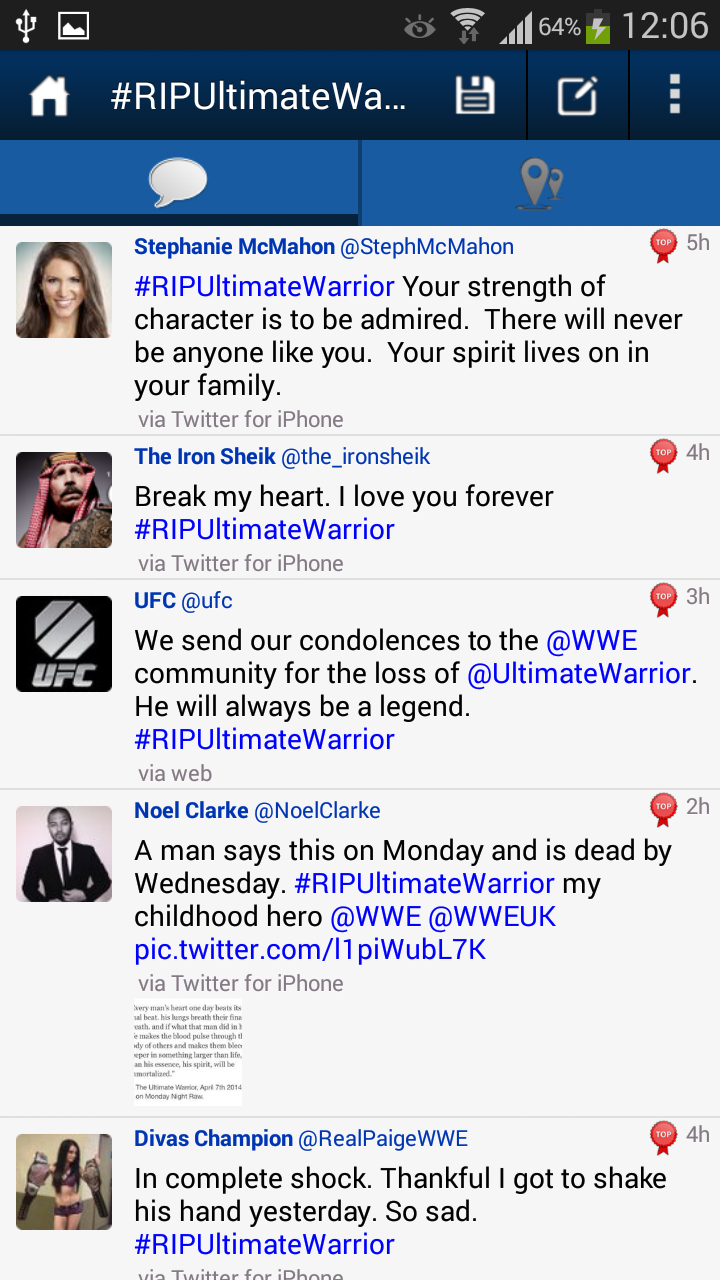Open the three-dot overflow menu

[675, 96]
